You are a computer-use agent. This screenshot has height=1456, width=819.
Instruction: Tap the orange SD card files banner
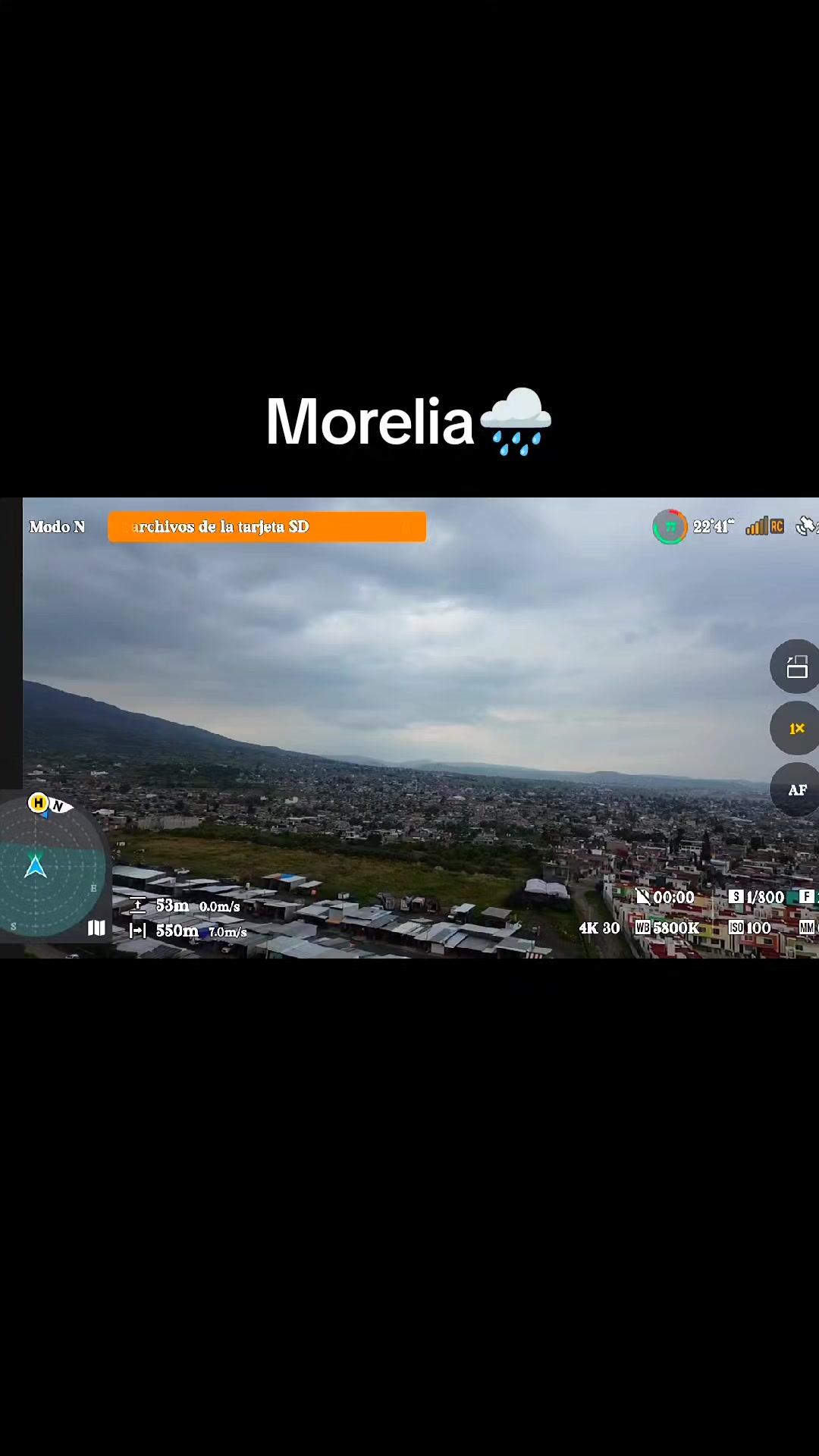pos(267,527)
